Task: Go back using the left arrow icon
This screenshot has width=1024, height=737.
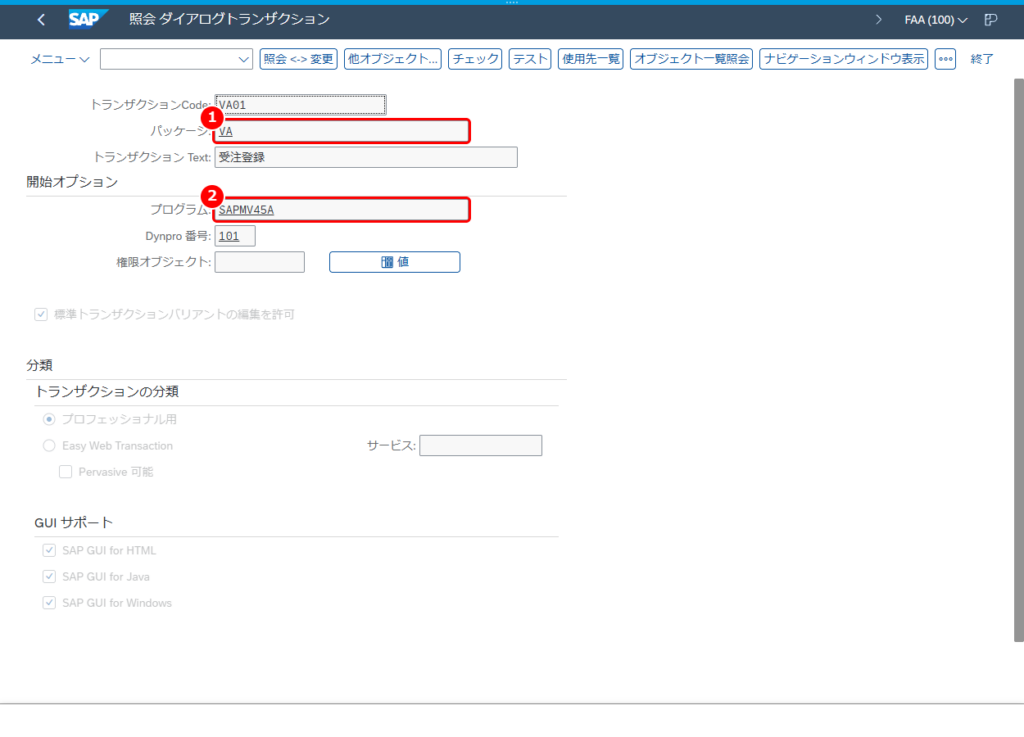Action: 41,20
